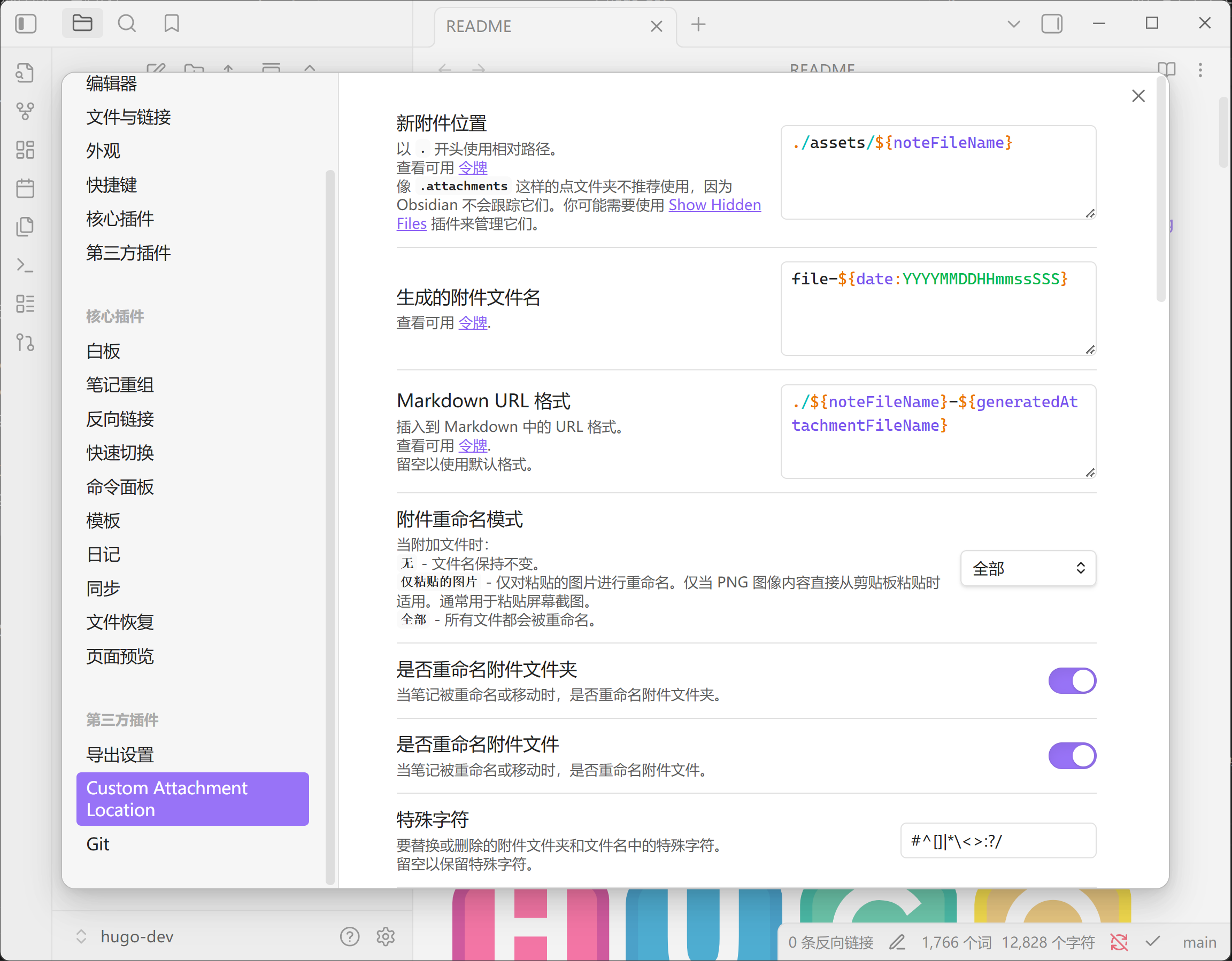Open the 附件重命名模式 dropdown showing 全部
1232x961 pixels.
pos(1028,569)
